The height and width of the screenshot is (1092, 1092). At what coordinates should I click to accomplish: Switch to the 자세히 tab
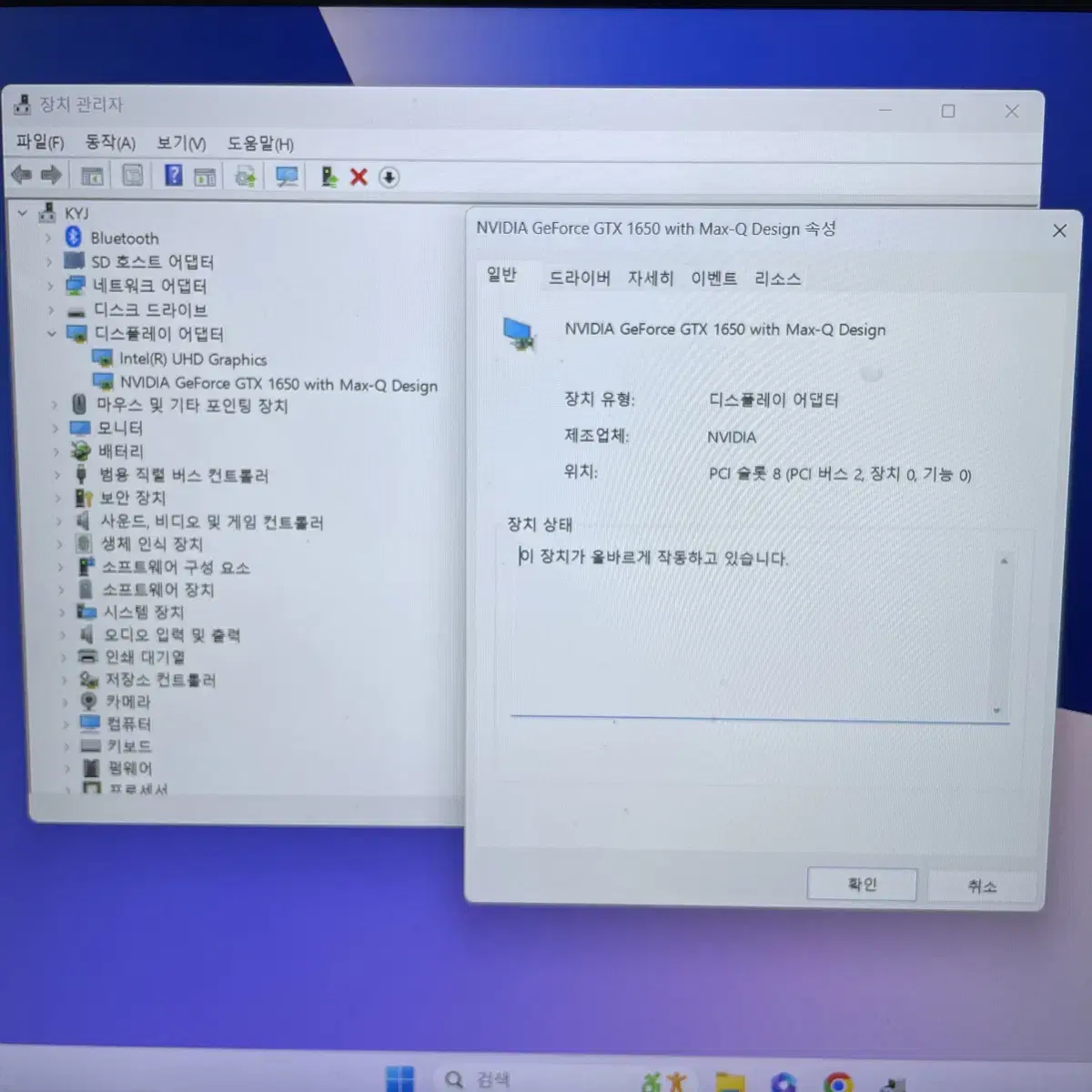point(650,278)
